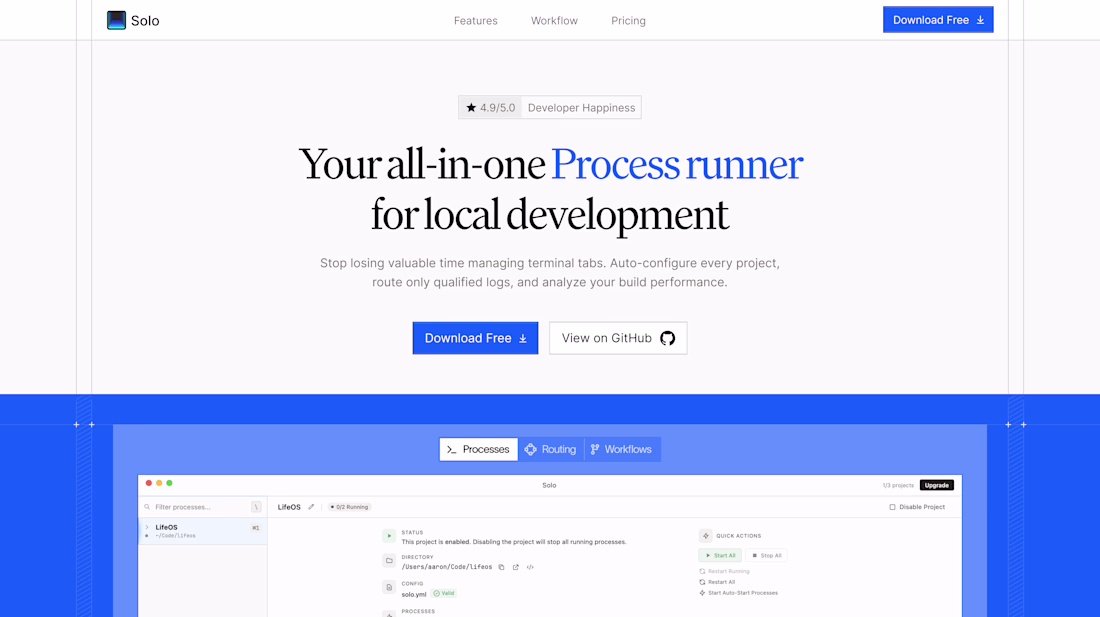1100x617 pixels.
Task: Switch to the Processes tab
Action: point(478,449)
